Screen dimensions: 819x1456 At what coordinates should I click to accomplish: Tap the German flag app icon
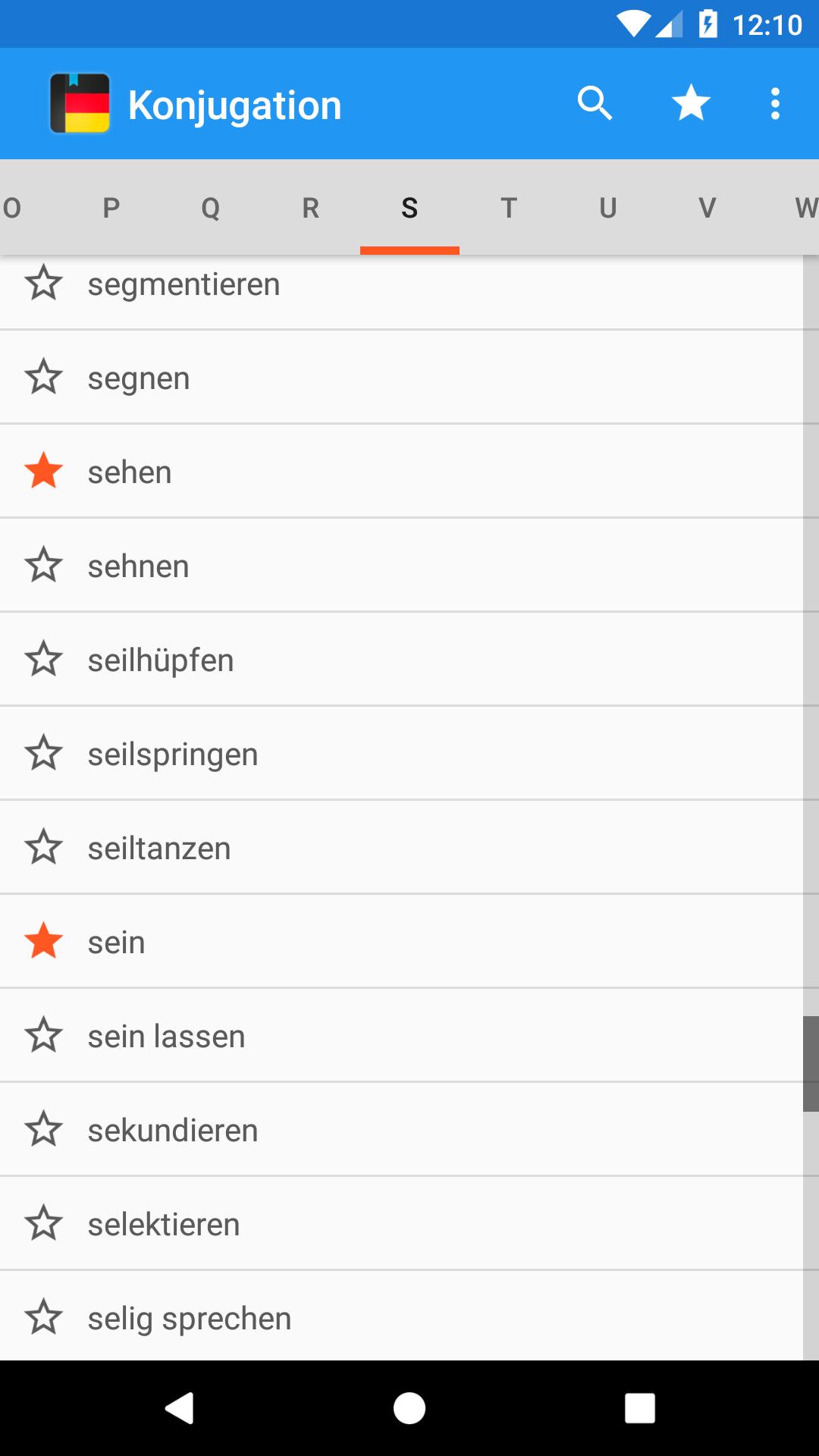click(x=80, y=103)
